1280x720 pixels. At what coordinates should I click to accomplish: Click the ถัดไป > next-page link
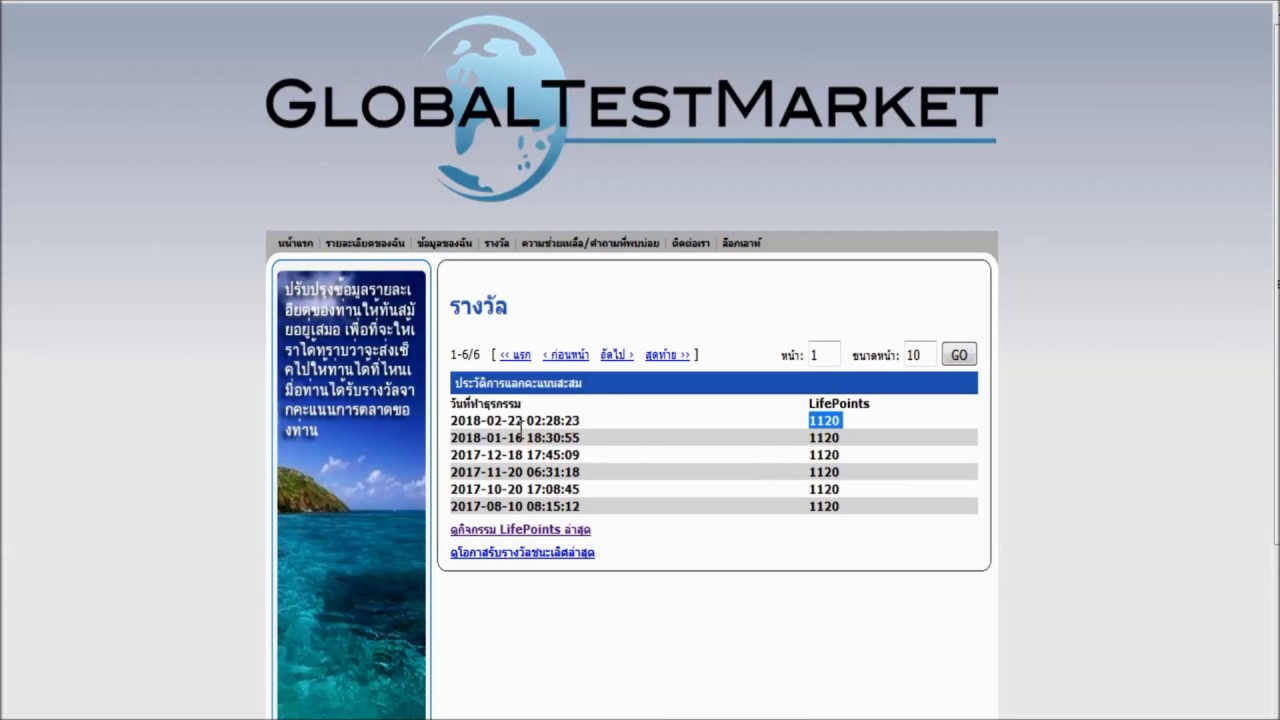[x=617, y=355]
